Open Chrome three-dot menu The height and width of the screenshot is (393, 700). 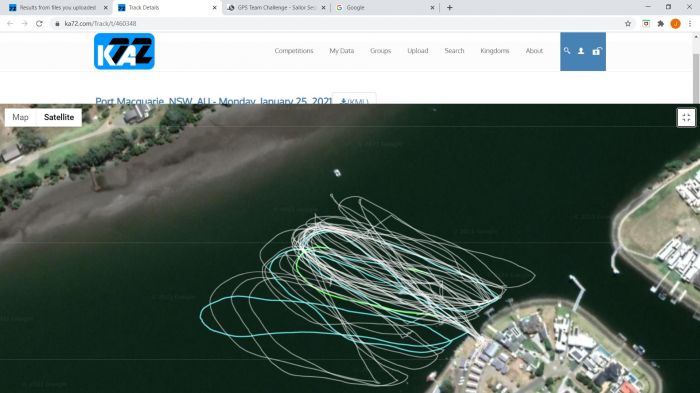click(690, 24)
